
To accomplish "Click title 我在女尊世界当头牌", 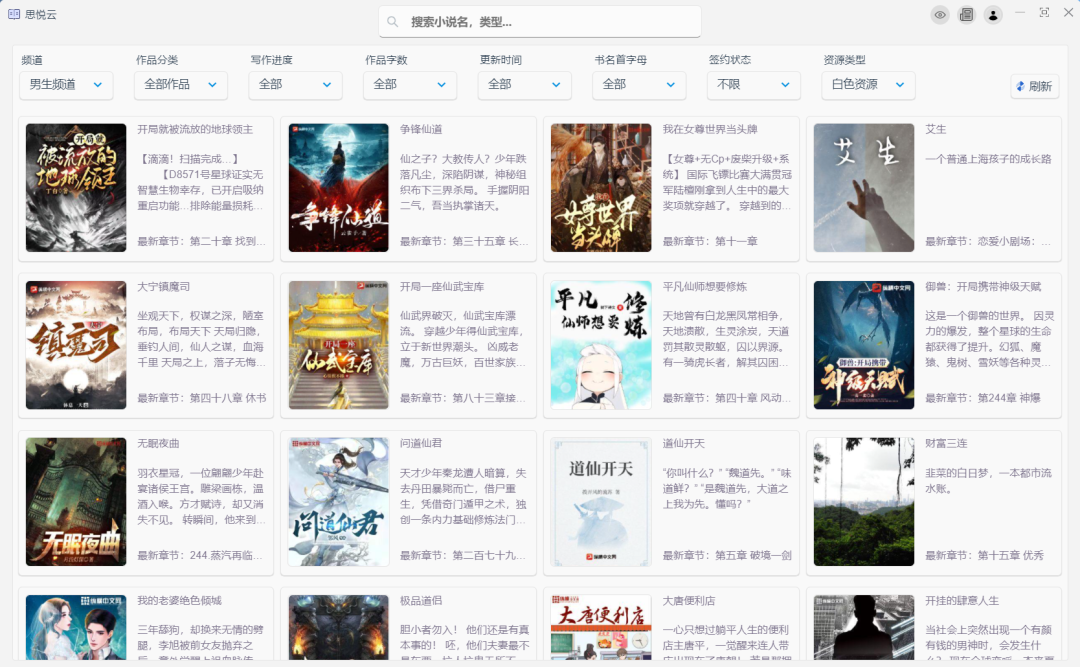I will coord(710,130).
